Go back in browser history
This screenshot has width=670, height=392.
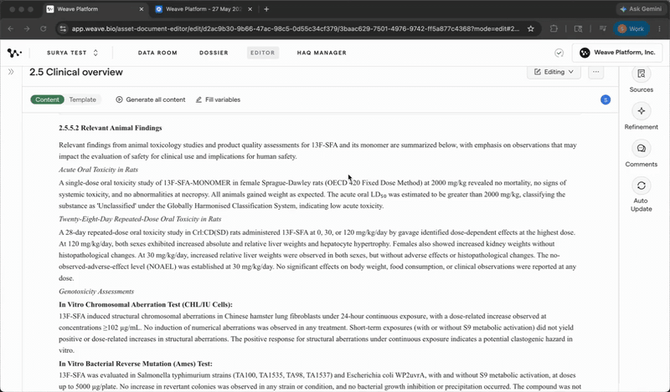coord(11,29)
